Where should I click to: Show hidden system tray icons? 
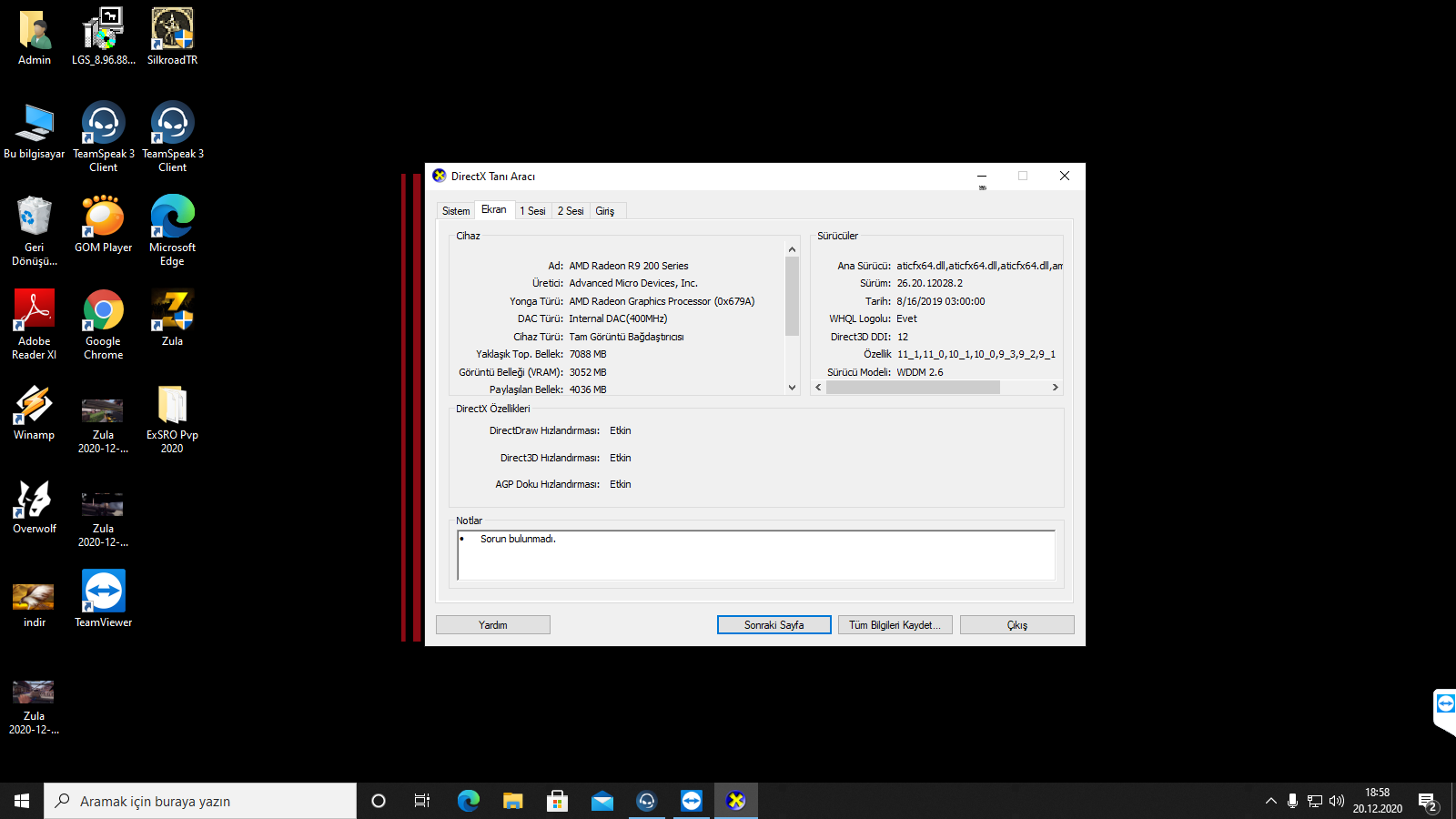coord(1271,801)
